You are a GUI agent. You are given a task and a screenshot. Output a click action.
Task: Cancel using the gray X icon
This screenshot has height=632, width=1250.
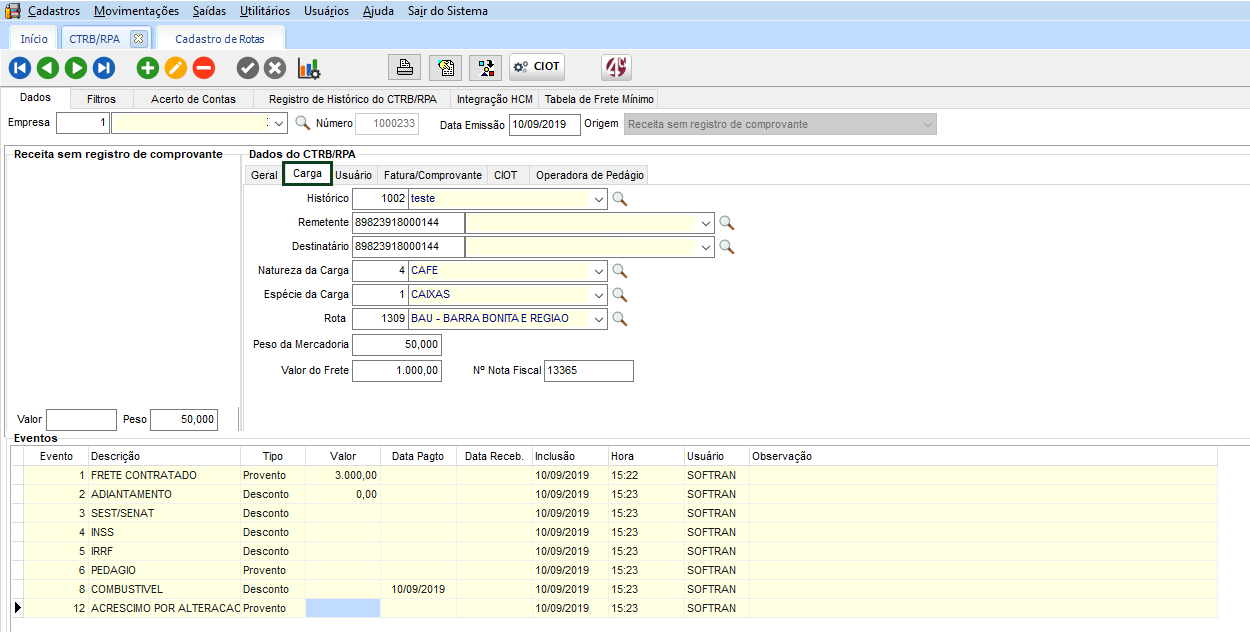point(275,68)
